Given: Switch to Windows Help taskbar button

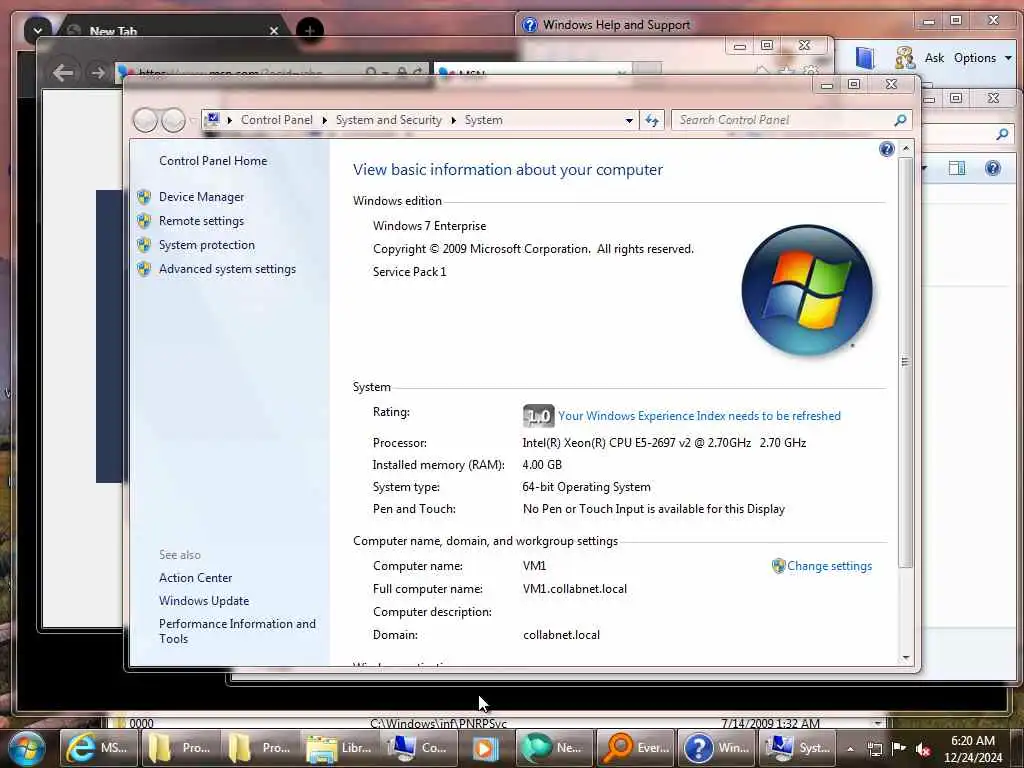Looking at the screenshot, I should coord(716,748).
